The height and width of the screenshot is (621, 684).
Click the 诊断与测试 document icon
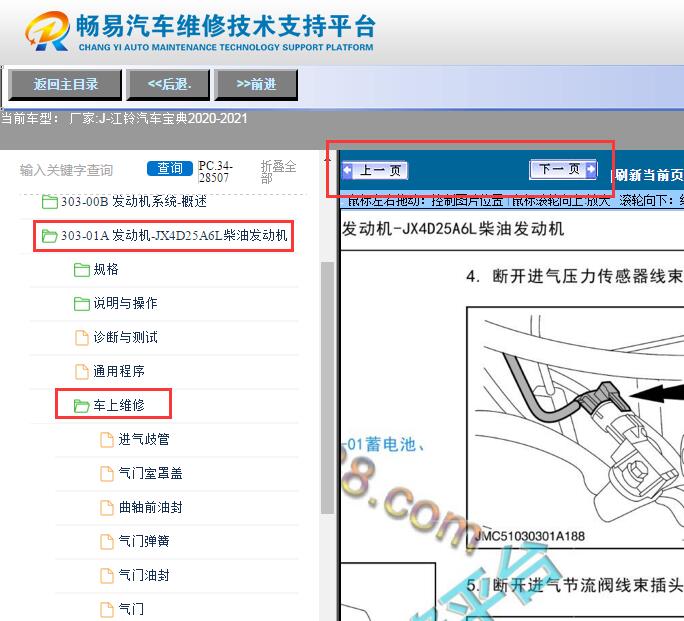[82, 338]
